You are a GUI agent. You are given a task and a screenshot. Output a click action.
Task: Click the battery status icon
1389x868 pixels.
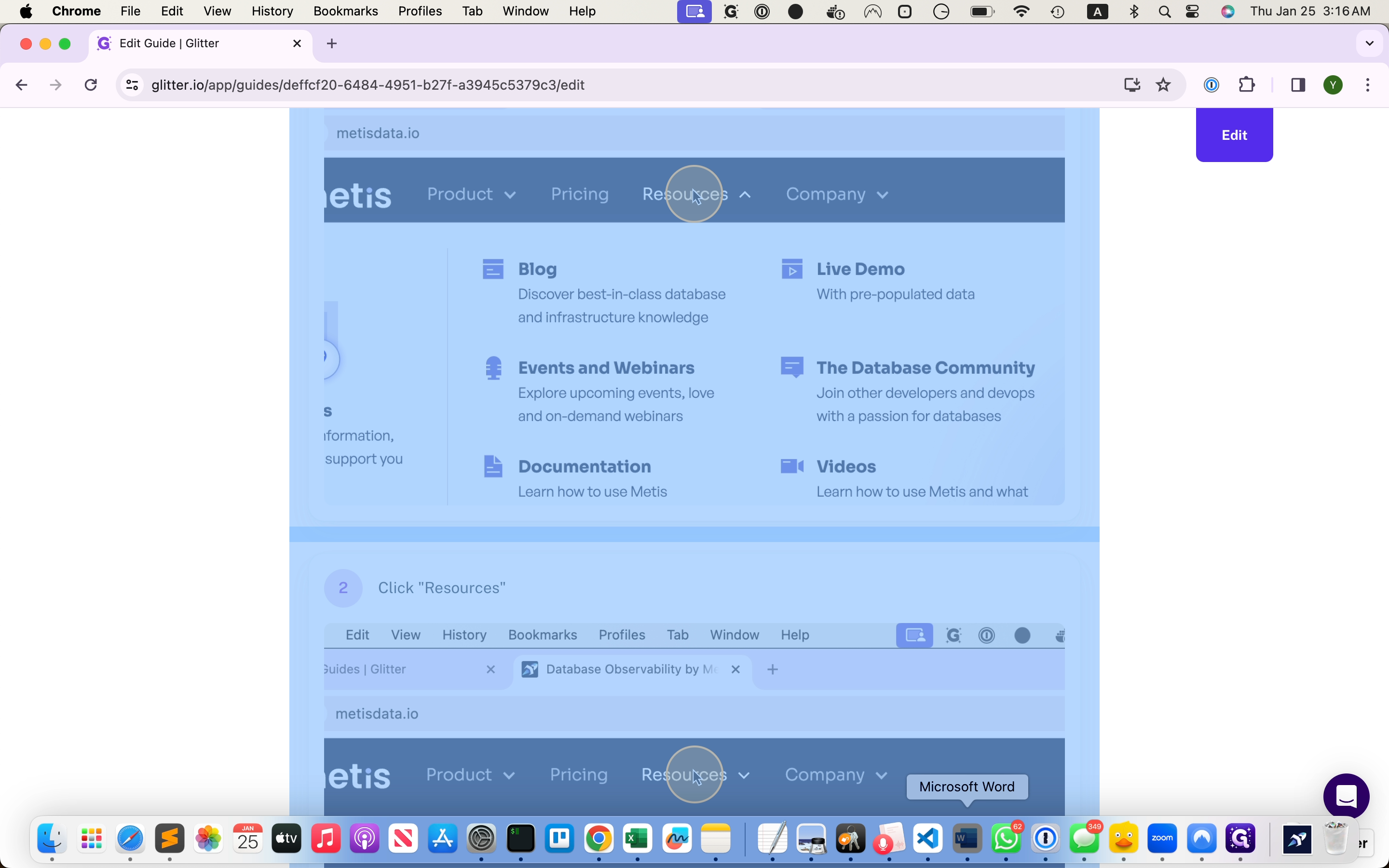(982, 12)
